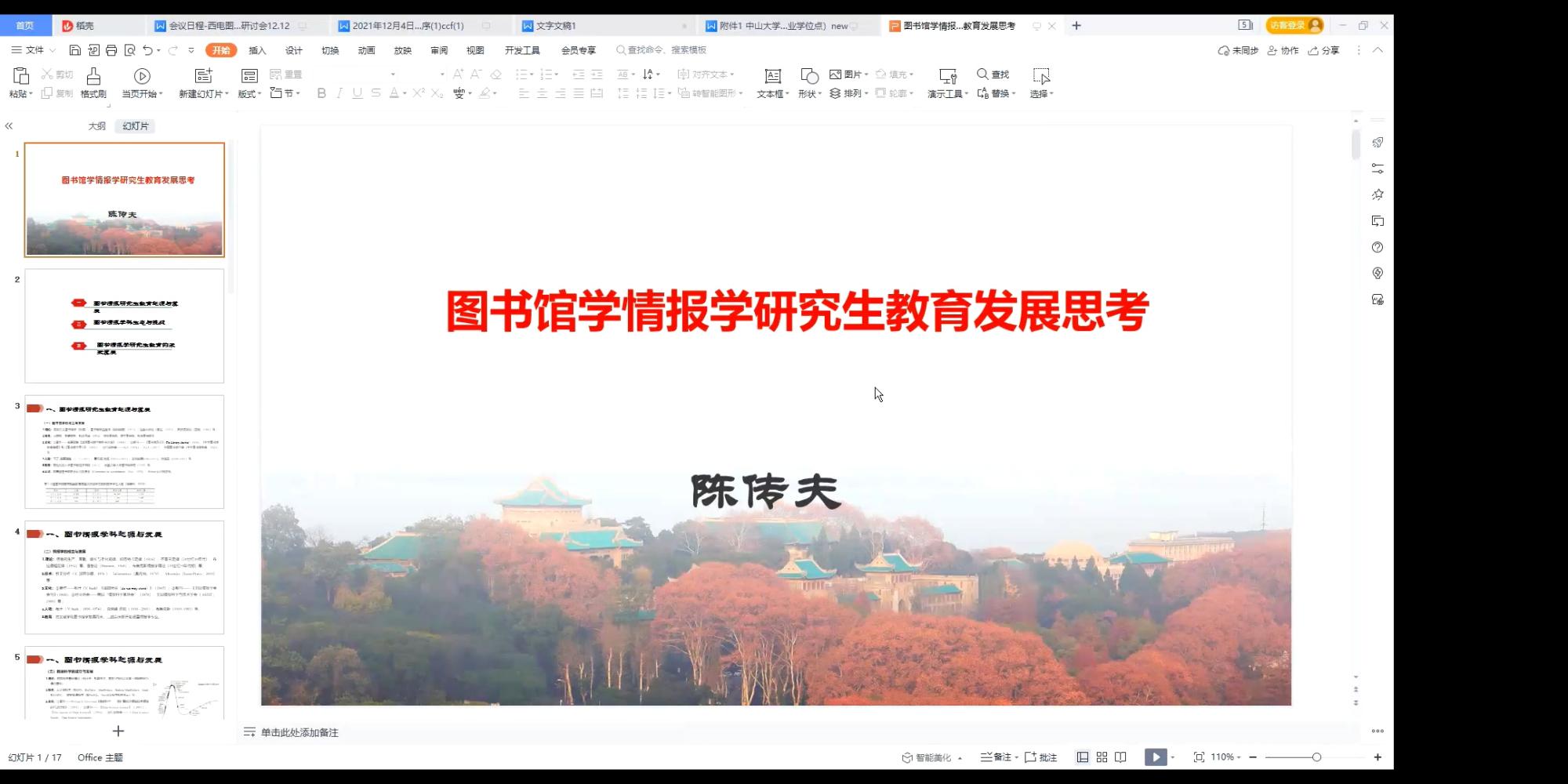
Task: Click the fit-to-window icon beside zoom percentage
Action: coord(1199,757)
